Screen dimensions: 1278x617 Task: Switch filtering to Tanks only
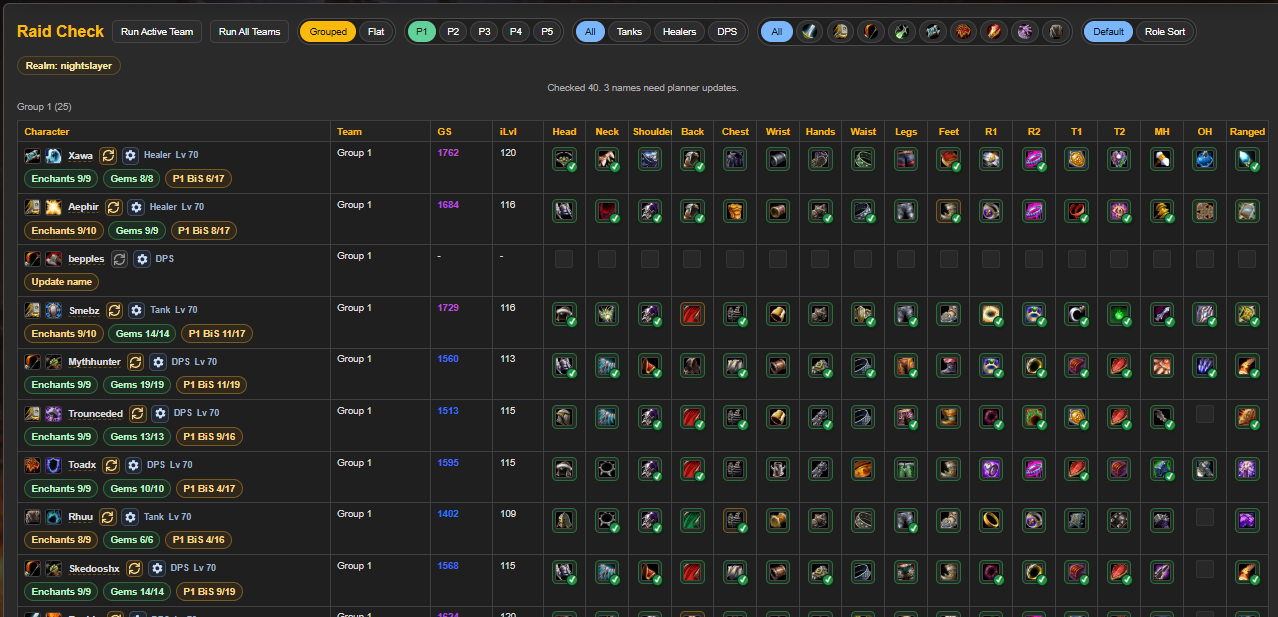(628, 31)
